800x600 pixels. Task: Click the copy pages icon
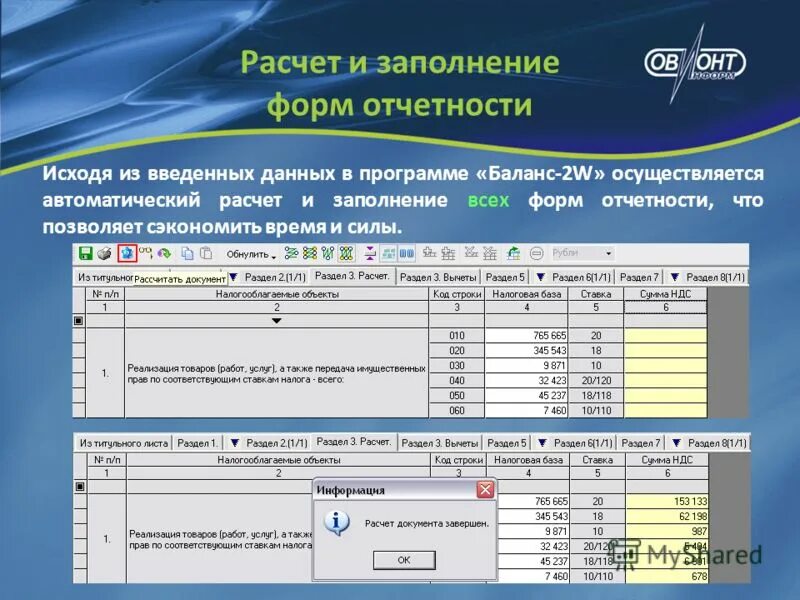coord(187,253)
